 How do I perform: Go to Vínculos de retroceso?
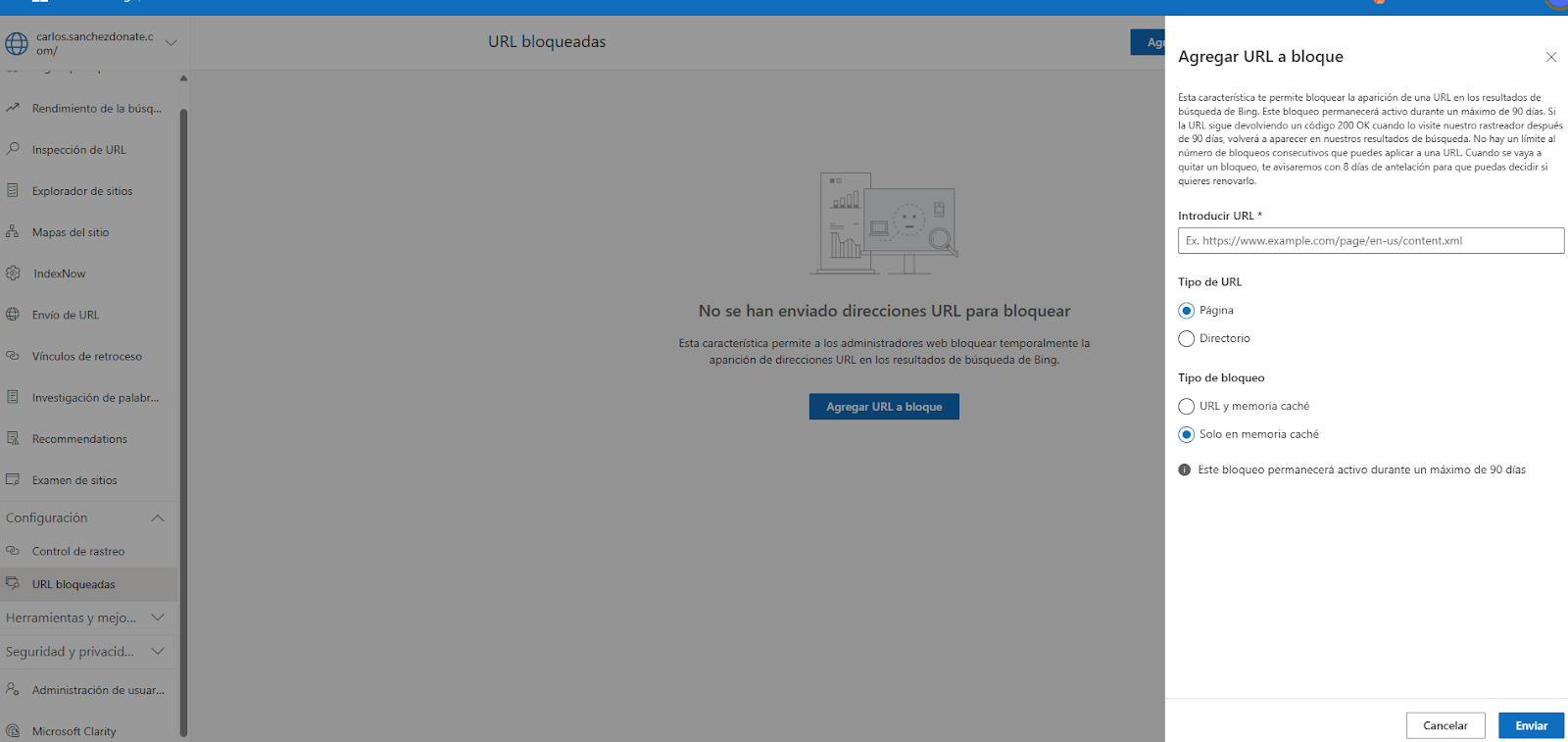(86, 356)
